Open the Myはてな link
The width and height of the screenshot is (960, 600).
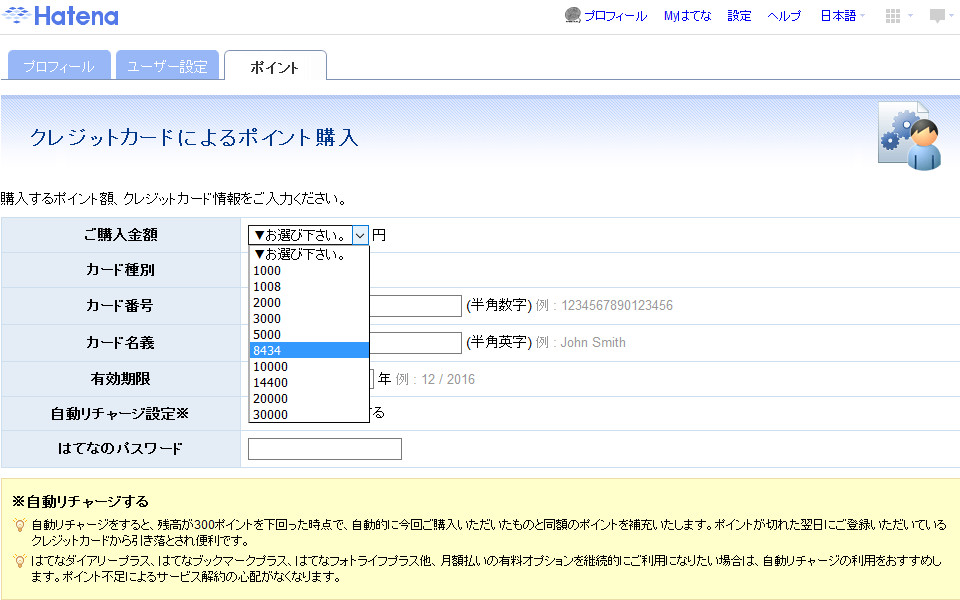(688, 16)
